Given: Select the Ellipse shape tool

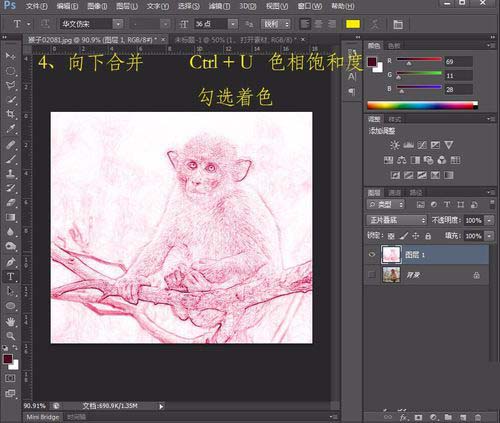Looking at the screenshot, I should click(x=10, y=306).
